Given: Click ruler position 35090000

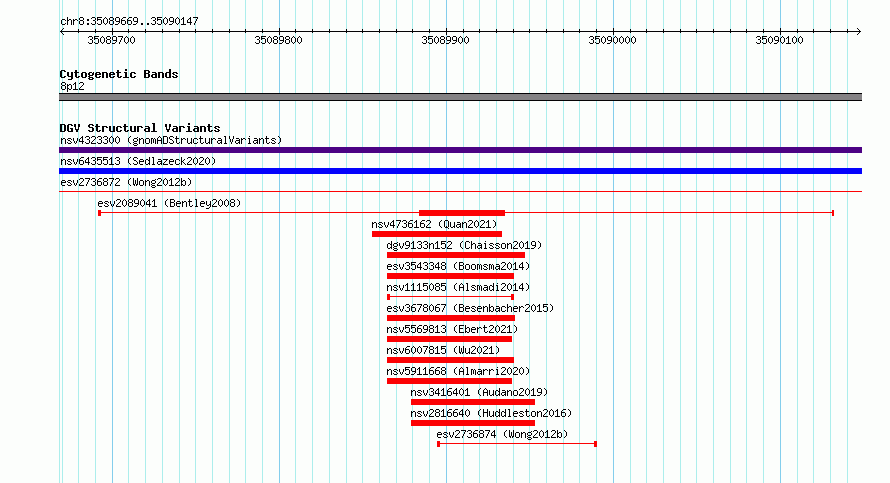Looking at the screenshot, I should pyautogui.click(x=612, y=40).
